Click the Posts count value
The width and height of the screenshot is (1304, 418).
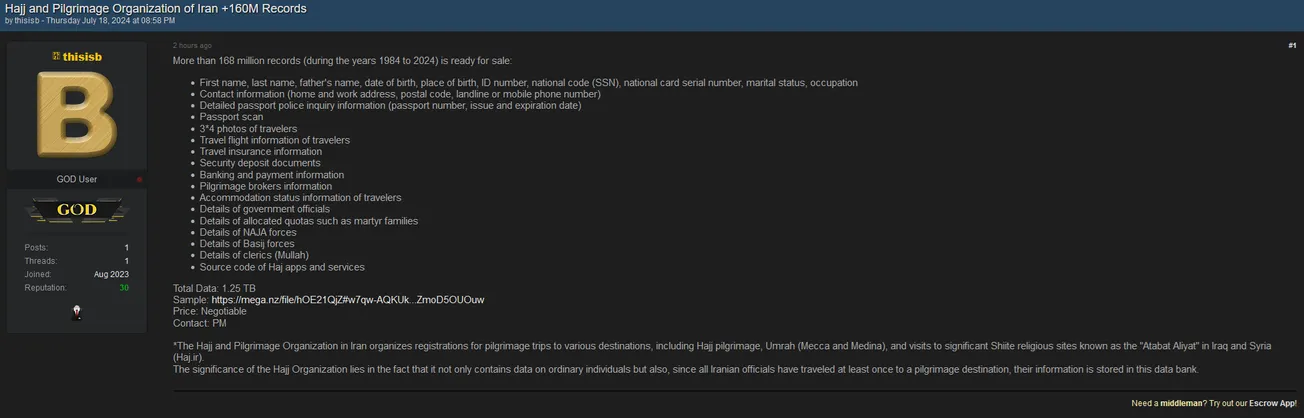[126, 247]
